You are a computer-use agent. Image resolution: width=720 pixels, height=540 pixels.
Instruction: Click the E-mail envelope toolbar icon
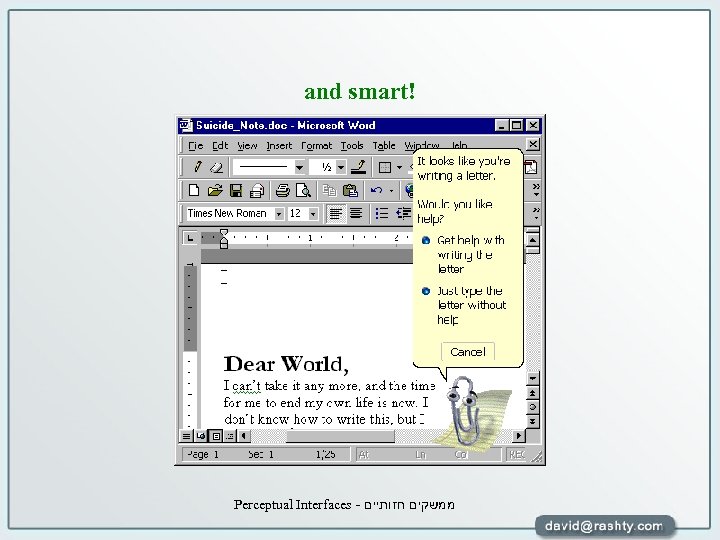[x=257, y=191]
